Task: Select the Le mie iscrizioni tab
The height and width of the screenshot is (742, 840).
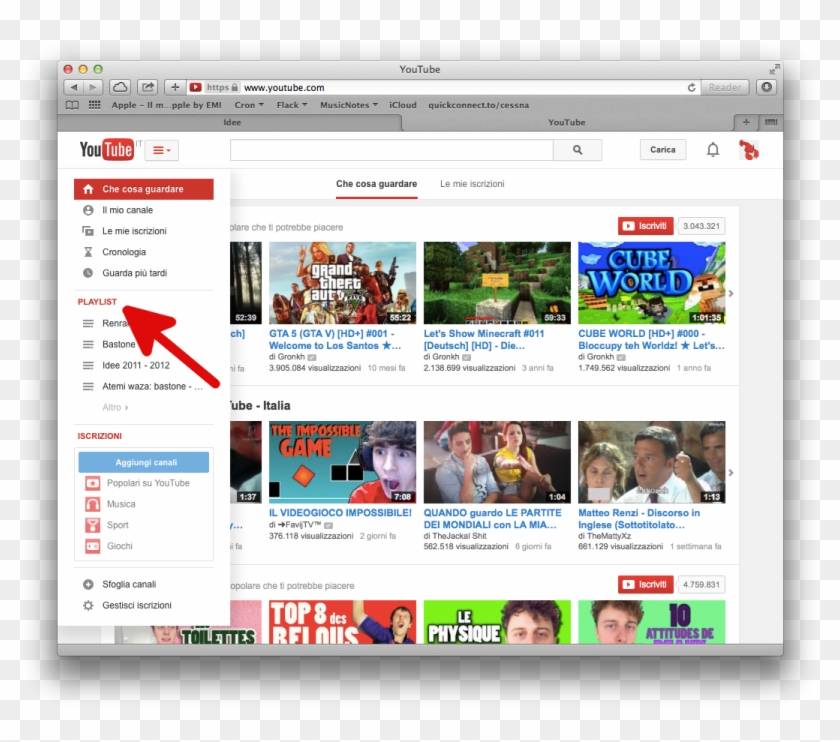Action: (x=472, y=184)
